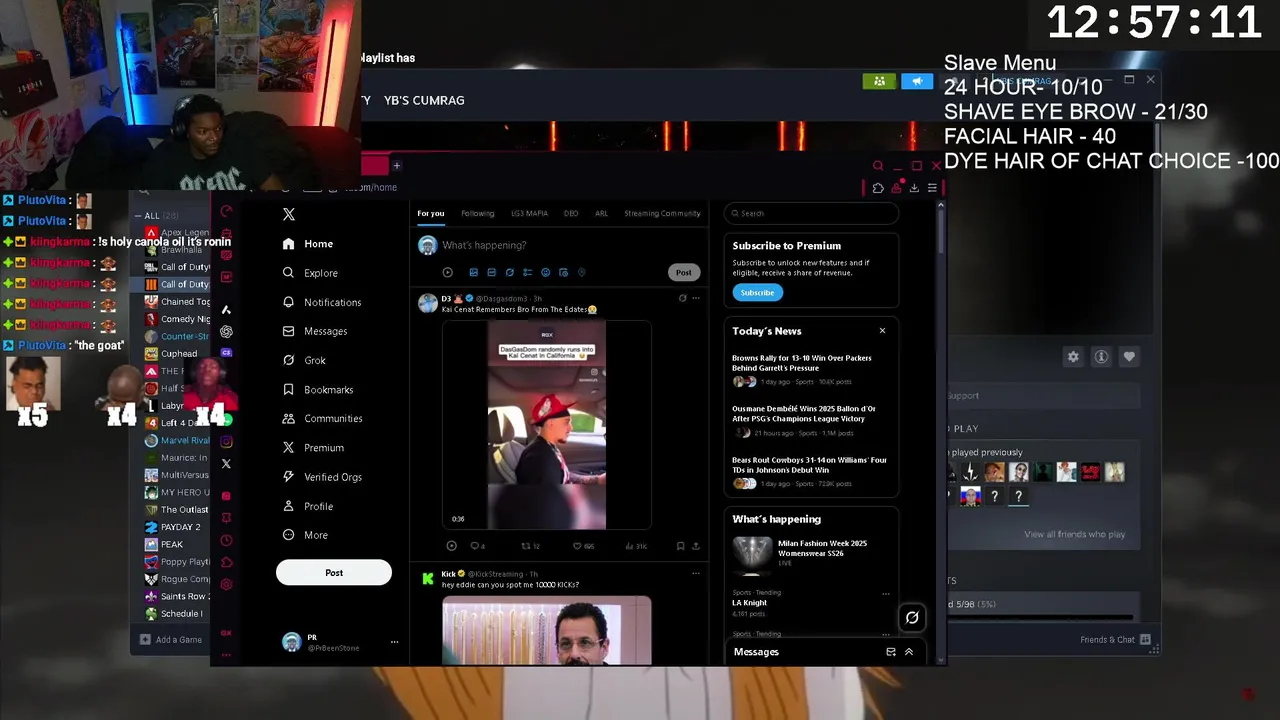Open Bears Rout Cowboys news story

click(x=809, y=465)
